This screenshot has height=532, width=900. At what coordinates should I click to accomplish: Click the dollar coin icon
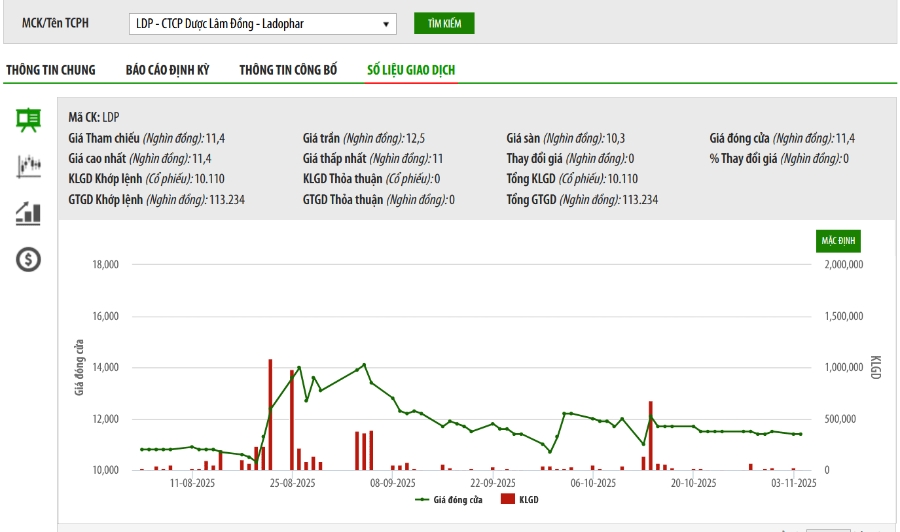29,260
